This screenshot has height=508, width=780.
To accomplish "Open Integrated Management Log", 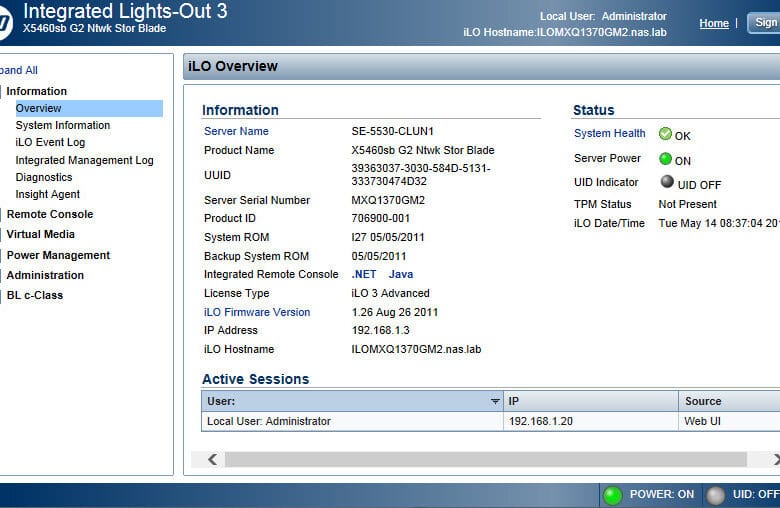I will coord(85,160).
